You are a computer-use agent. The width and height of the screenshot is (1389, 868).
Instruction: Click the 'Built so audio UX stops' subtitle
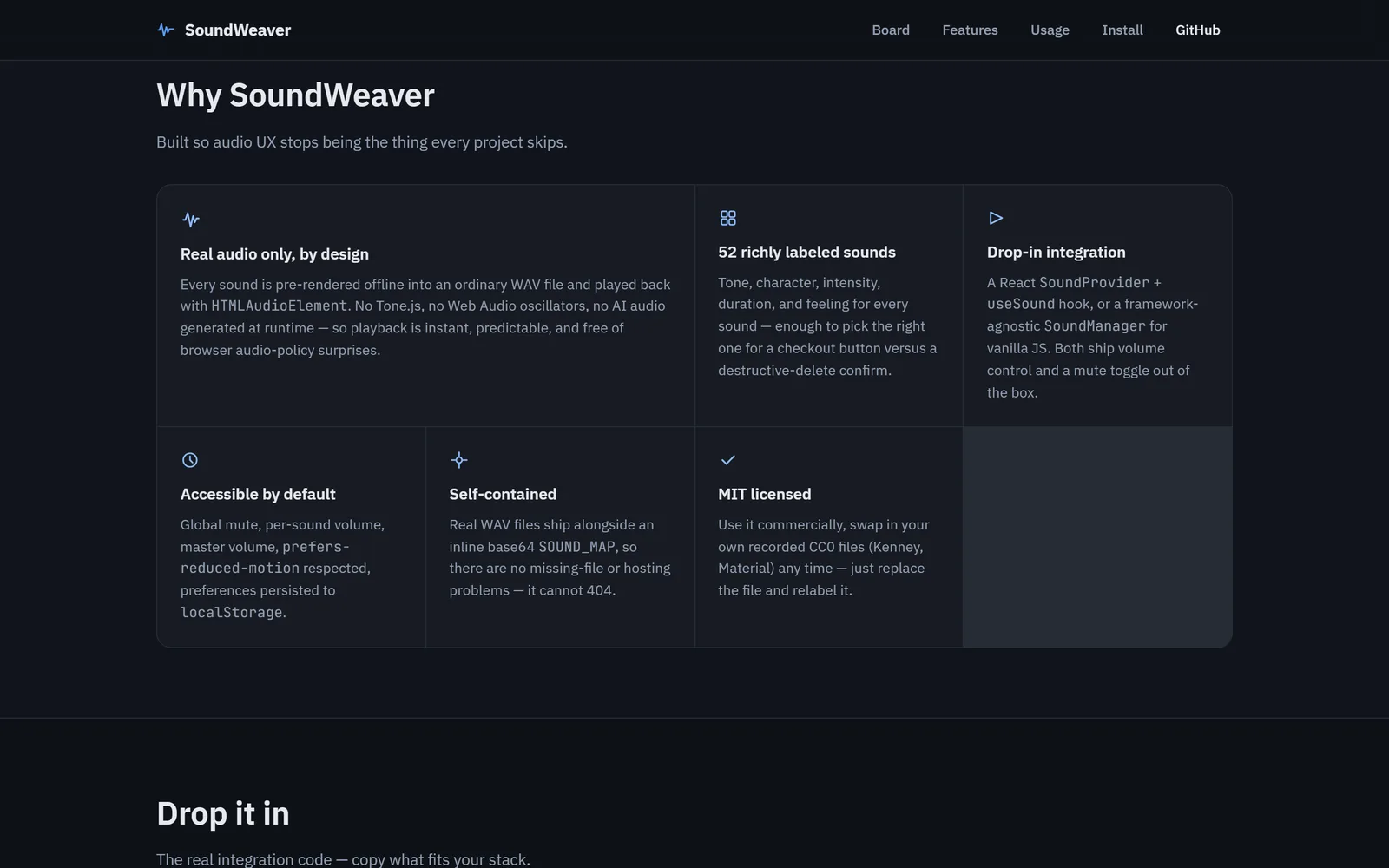(x=362, y=141)
